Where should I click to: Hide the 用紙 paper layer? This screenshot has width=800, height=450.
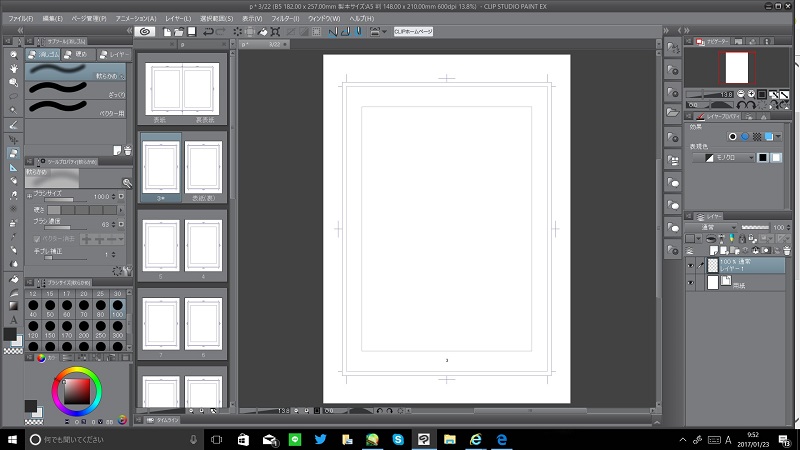691,285
